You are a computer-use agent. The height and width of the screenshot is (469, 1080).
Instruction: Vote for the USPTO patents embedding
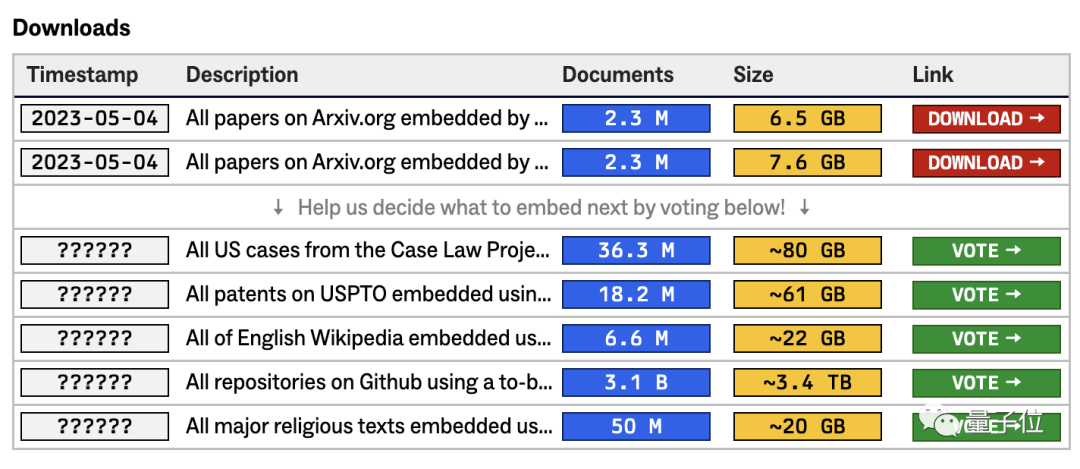986,295
